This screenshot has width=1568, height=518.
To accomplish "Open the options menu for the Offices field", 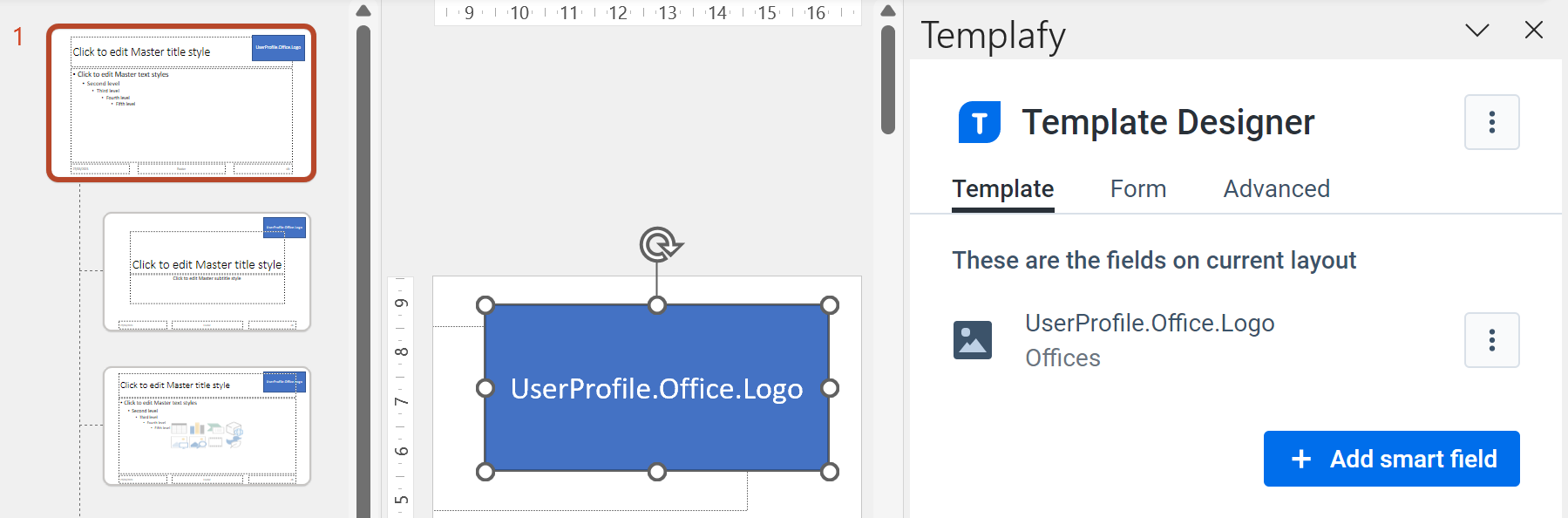I will click(x=1491, y=340).
